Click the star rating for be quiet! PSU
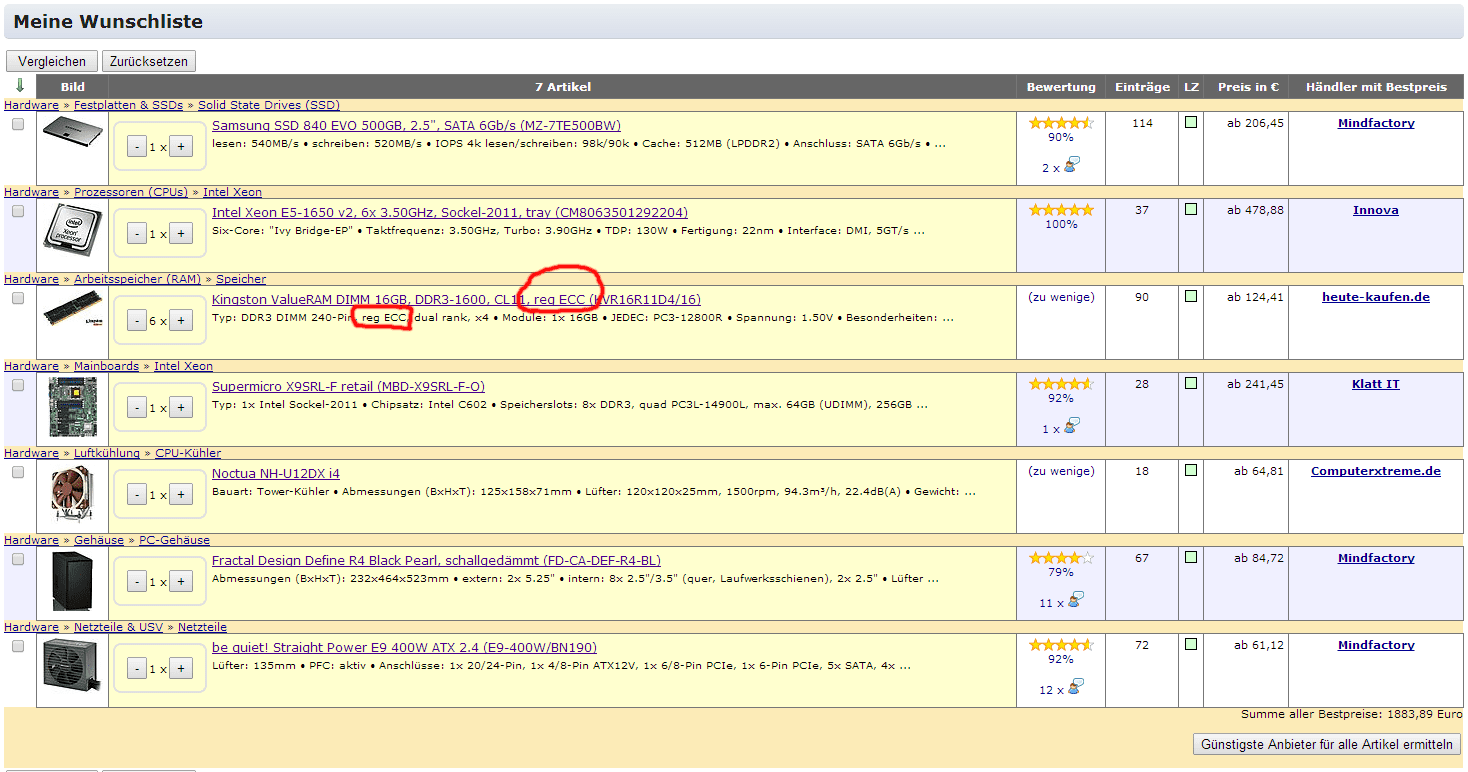Screen dimensions: 1468x772 (1061, 645)
